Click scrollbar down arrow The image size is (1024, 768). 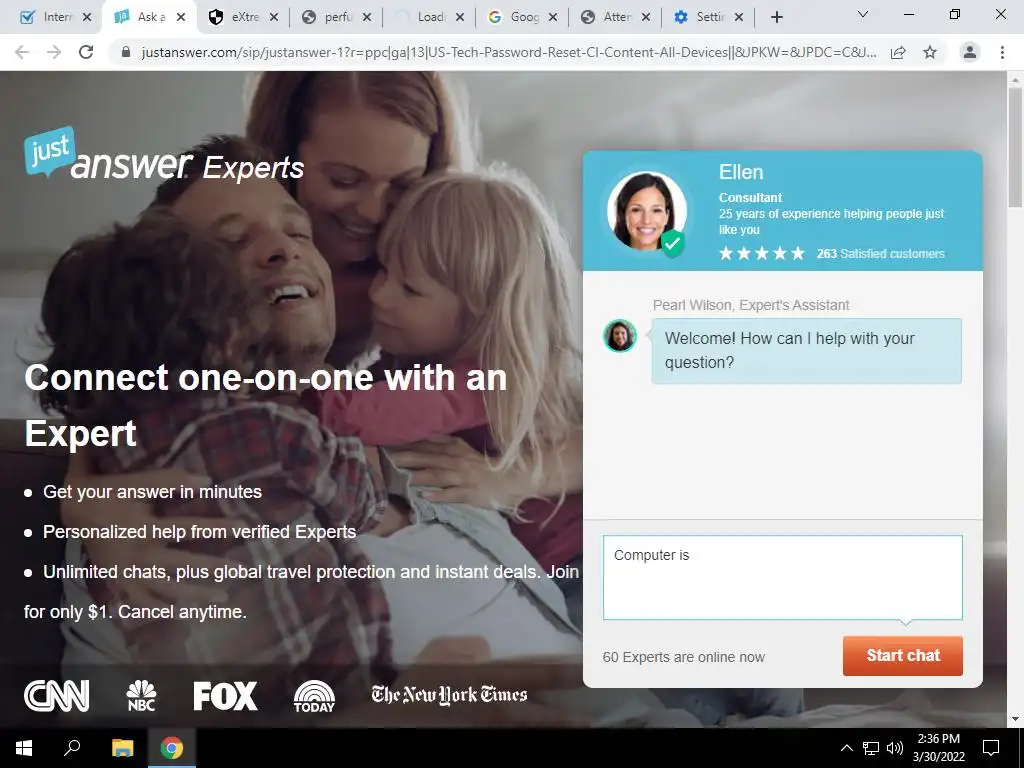tap(1015, 719)
